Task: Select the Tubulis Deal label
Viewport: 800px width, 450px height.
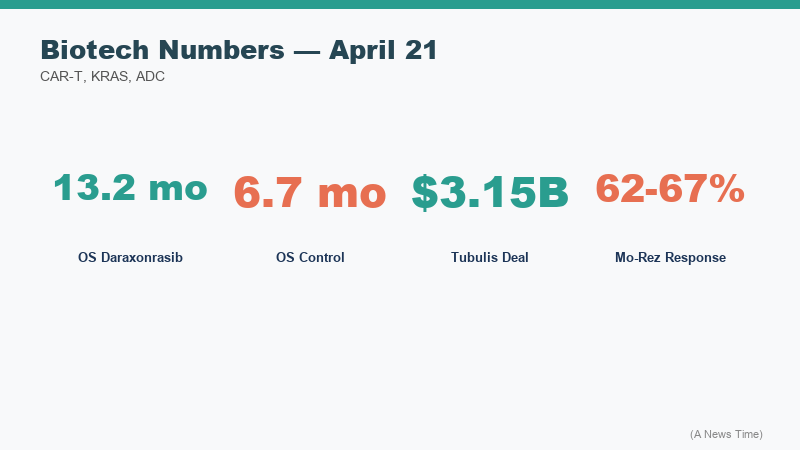Action: (490, 258)
